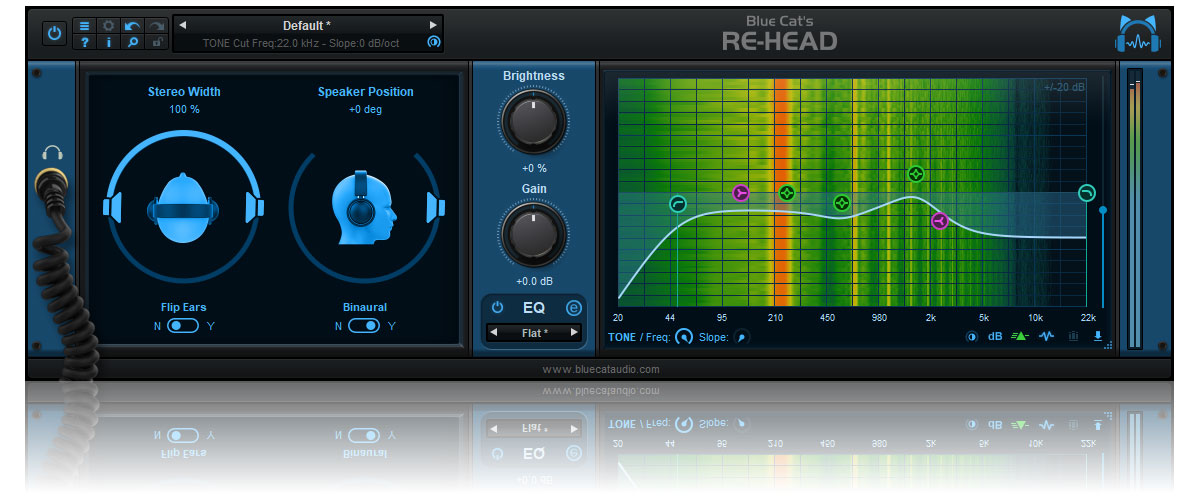Go to the previous preset before Default
The image size is (1200, 500).
pos(183,25)
